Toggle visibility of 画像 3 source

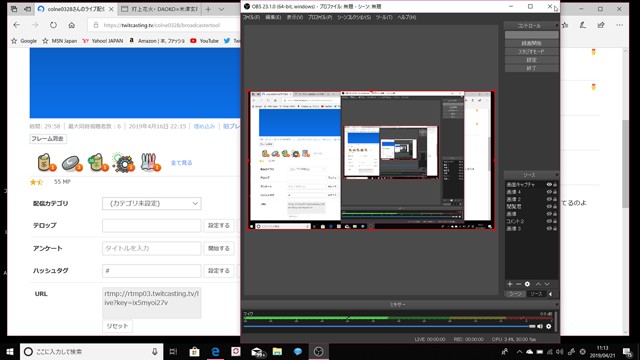coord(549,229)
